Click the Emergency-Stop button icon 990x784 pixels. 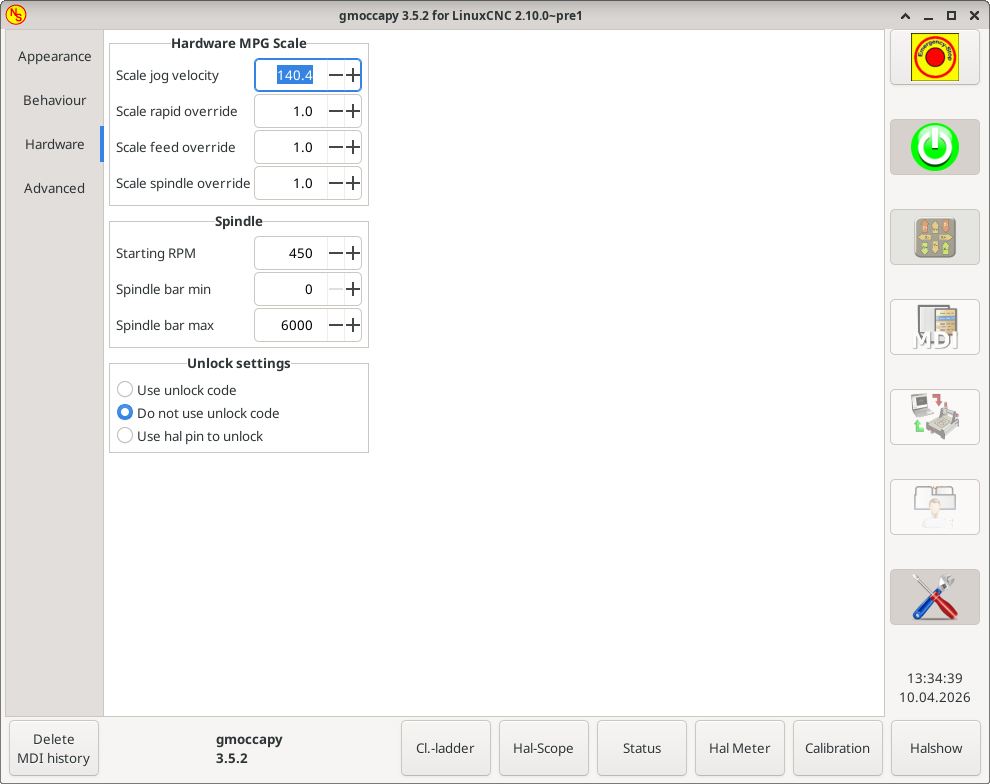tap(934, 57)
